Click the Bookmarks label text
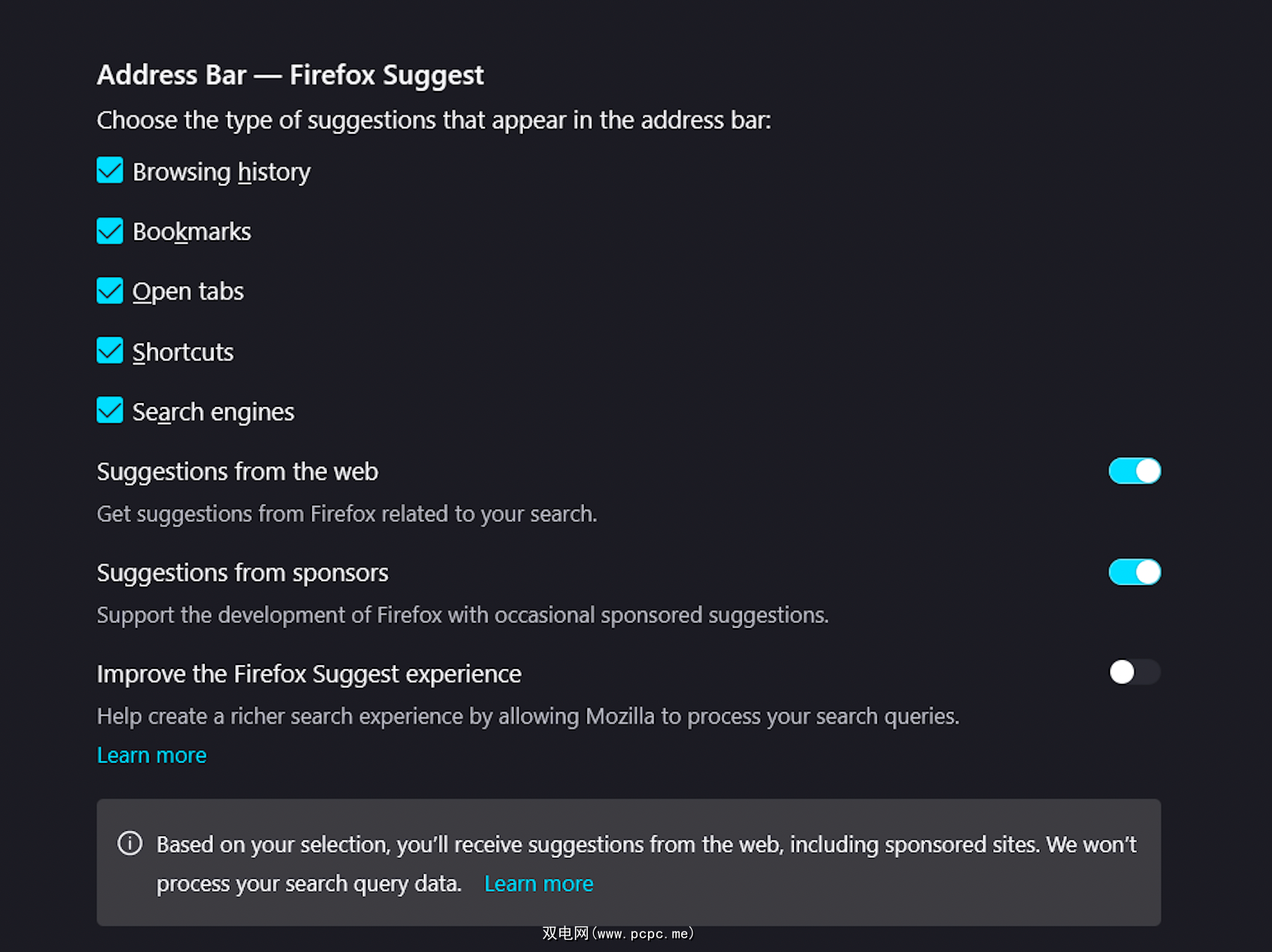 pos(191,232)
